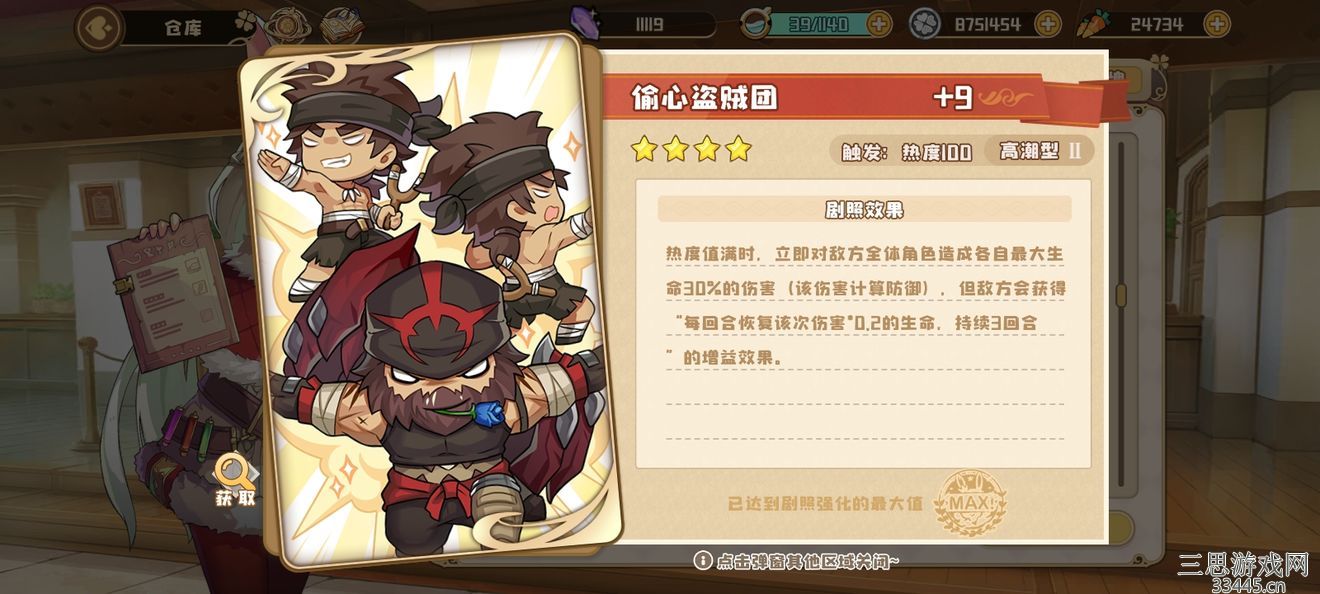Click the silver clover coin icon

924,23
